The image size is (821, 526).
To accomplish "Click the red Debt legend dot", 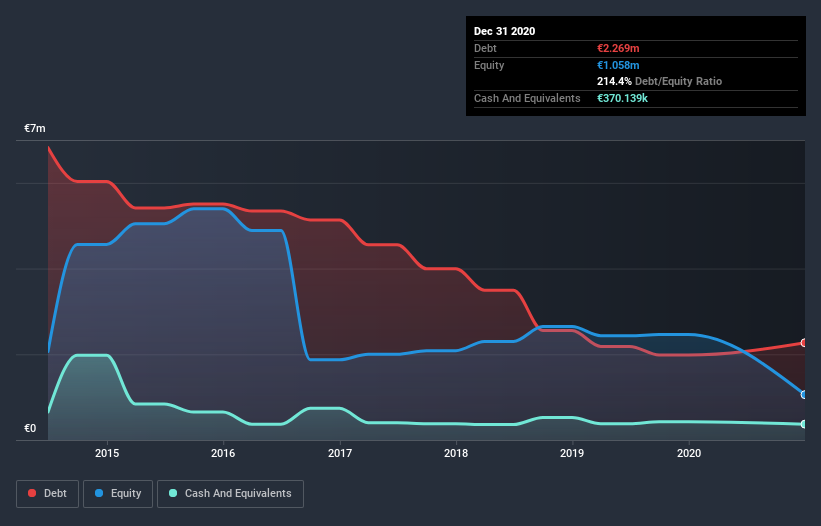I will coord(32,493).
